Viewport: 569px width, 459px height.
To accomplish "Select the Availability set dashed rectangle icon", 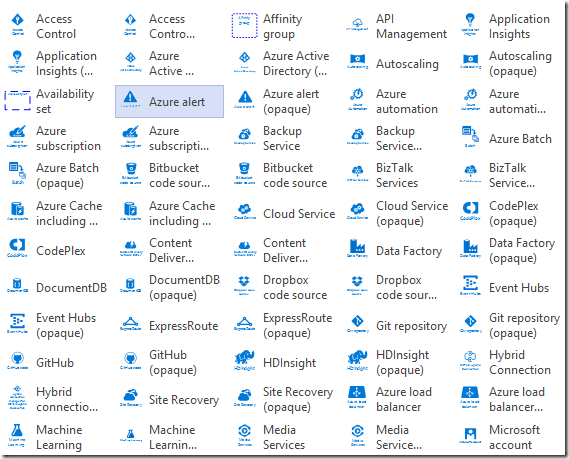I will click(x=17, y=100).
